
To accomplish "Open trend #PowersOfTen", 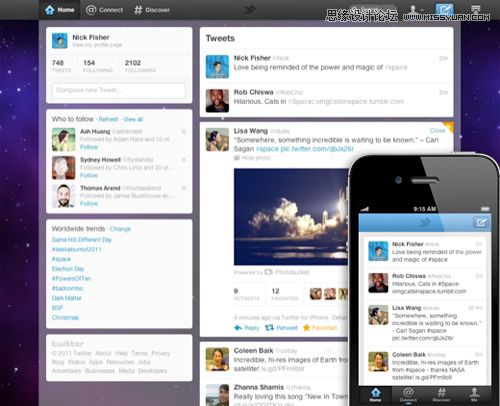I will coord(71,279).
